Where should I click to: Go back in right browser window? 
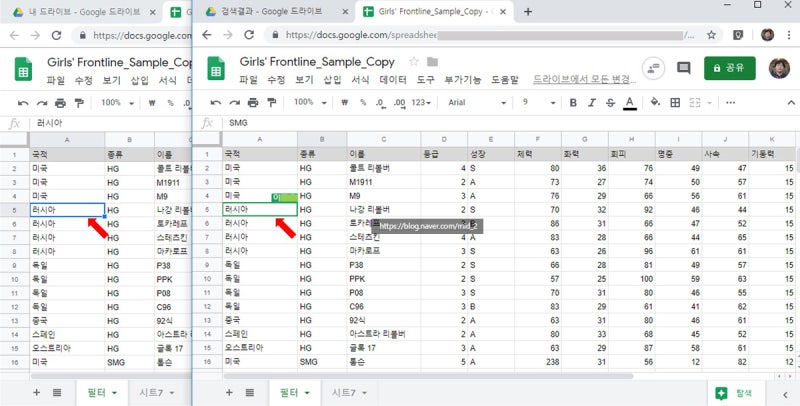tap(207, 35)
